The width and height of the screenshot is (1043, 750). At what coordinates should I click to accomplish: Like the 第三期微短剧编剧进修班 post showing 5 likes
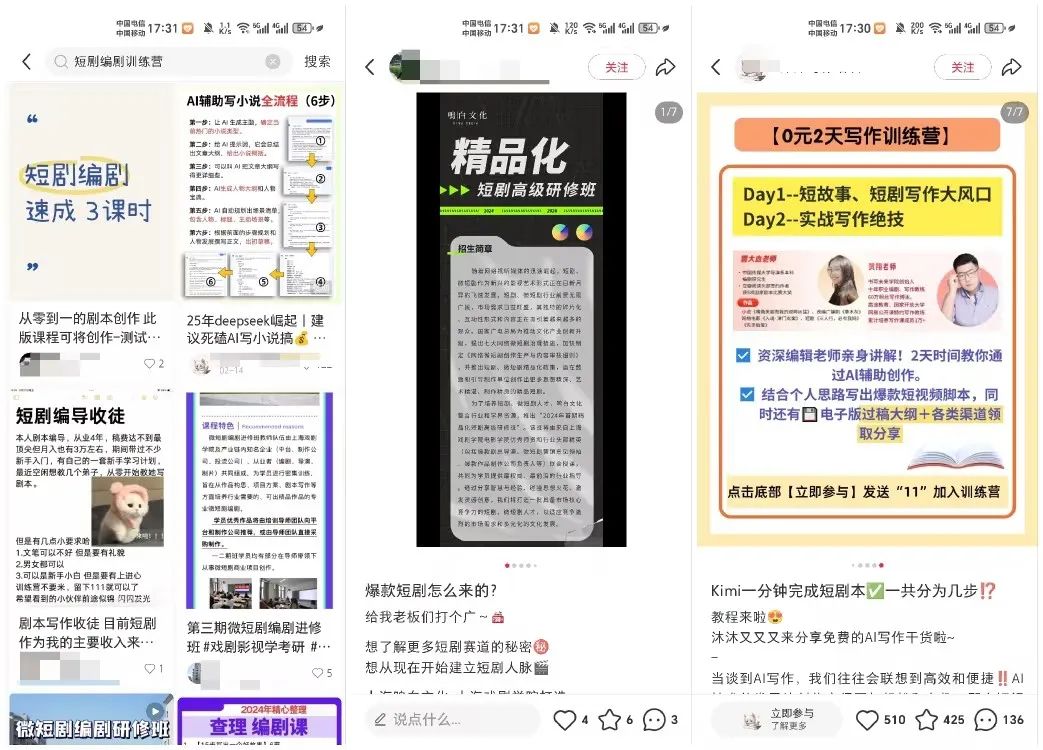(x=316, y=673)
